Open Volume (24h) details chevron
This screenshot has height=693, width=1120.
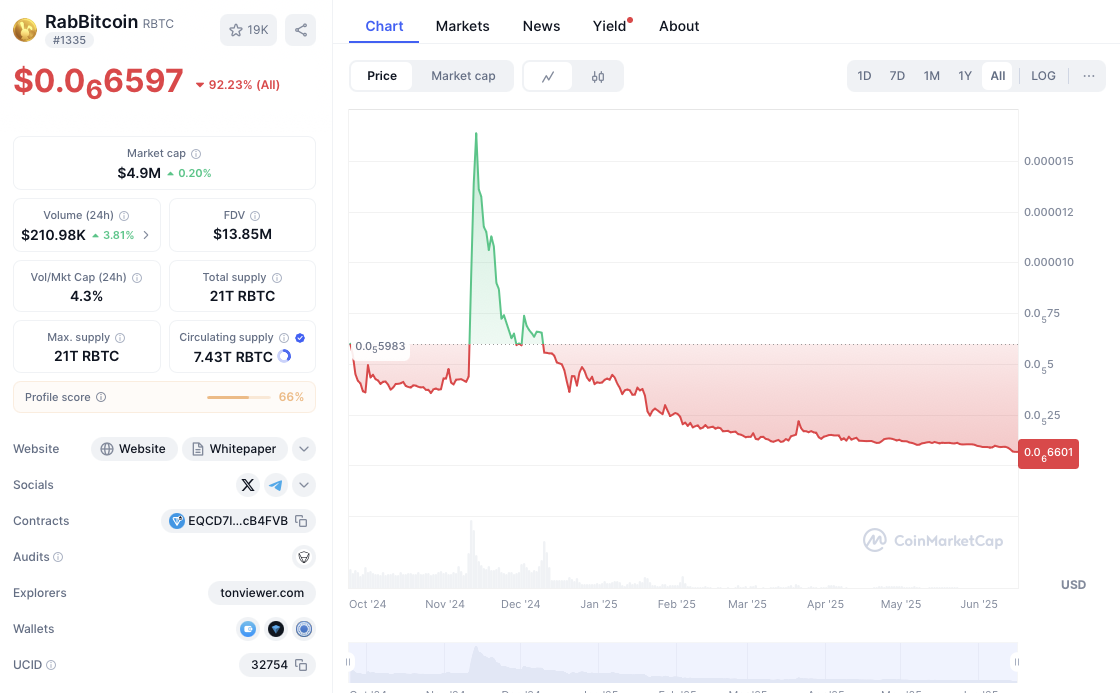click(146, 235)
